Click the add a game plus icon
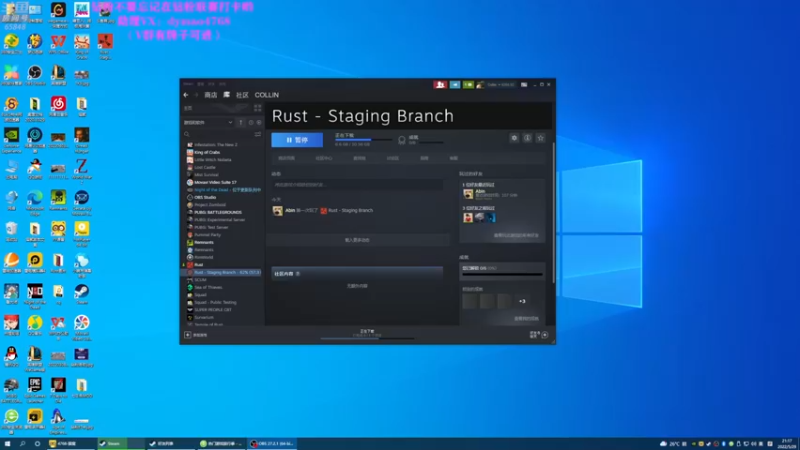The image size is (800, 450). (188, 335)
